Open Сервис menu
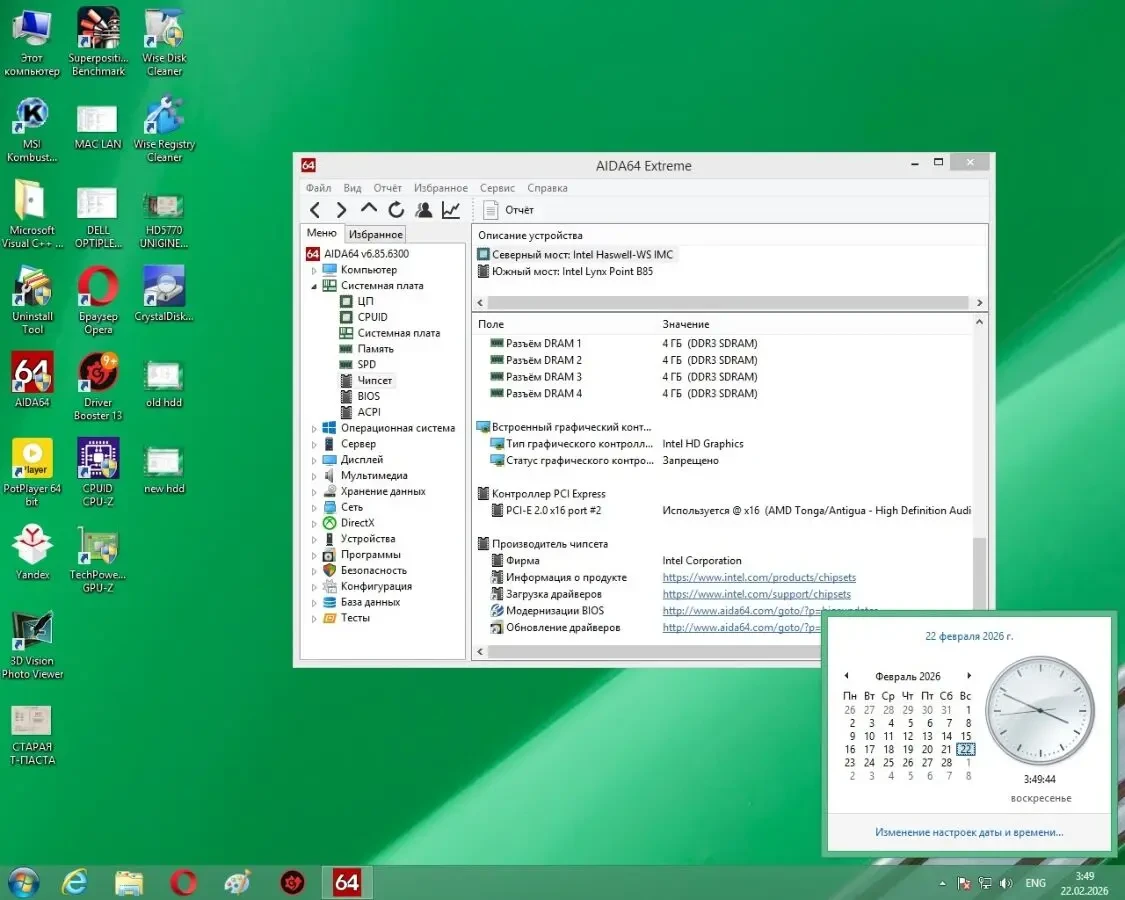This screenshot has height=900, width=1125. (497, 188)
